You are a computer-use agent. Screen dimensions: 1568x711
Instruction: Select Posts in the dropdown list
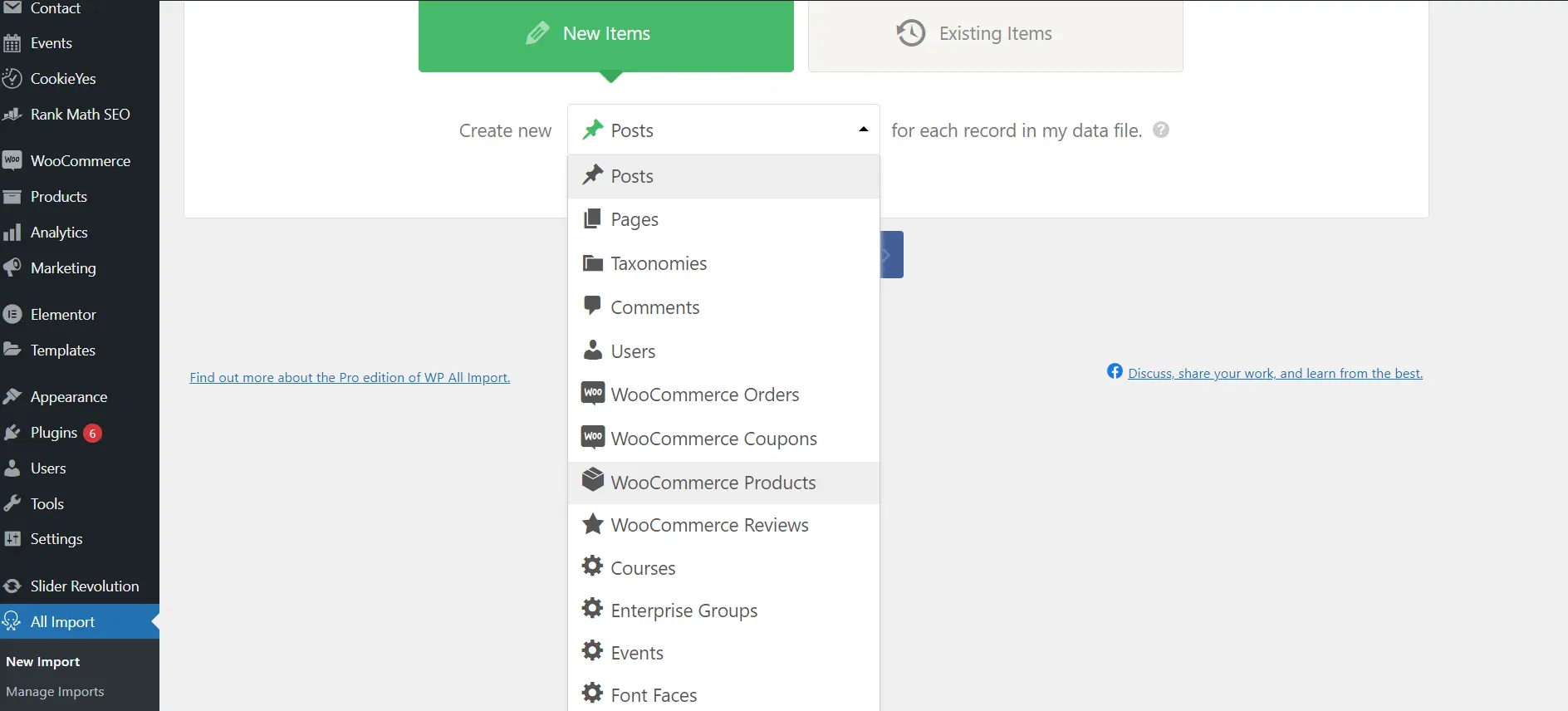coord(723,176)
